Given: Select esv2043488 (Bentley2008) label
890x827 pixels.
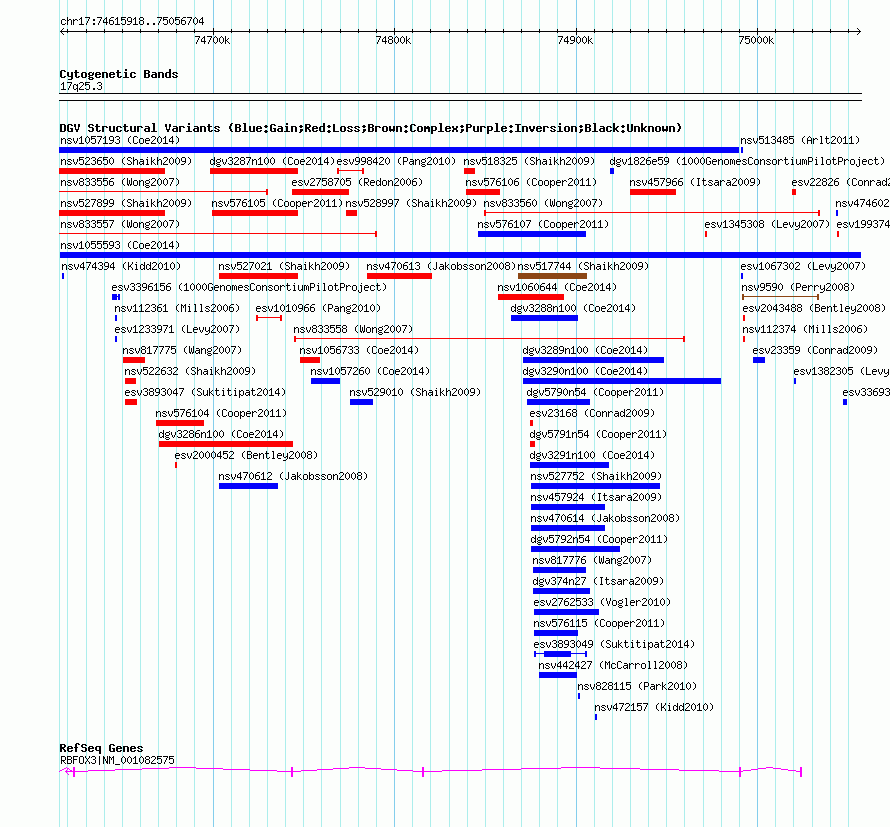Looking at the screenshot, I should click(814, 308).
